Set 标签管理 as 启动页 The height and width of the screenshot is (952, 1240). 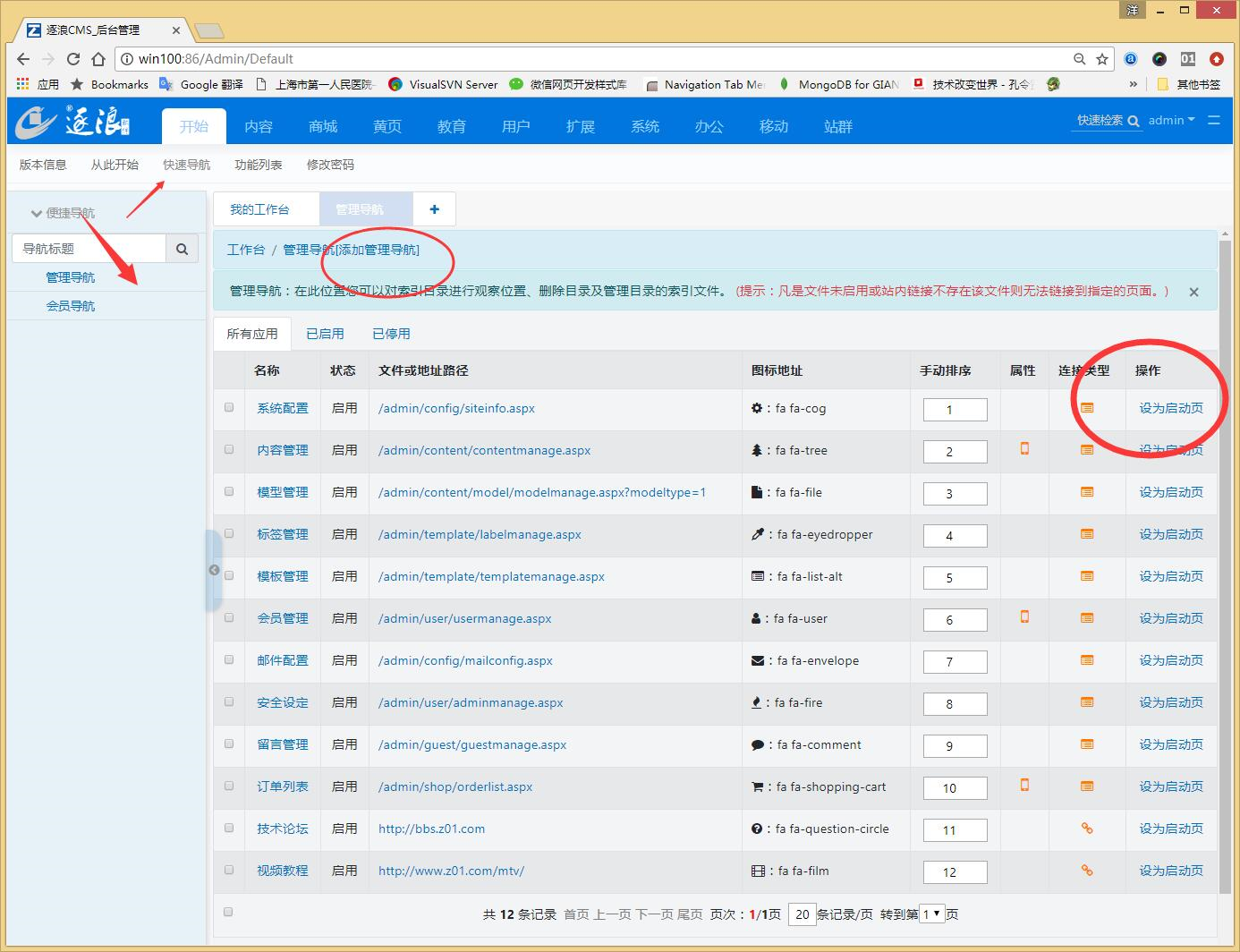[x=1171, y=534]
